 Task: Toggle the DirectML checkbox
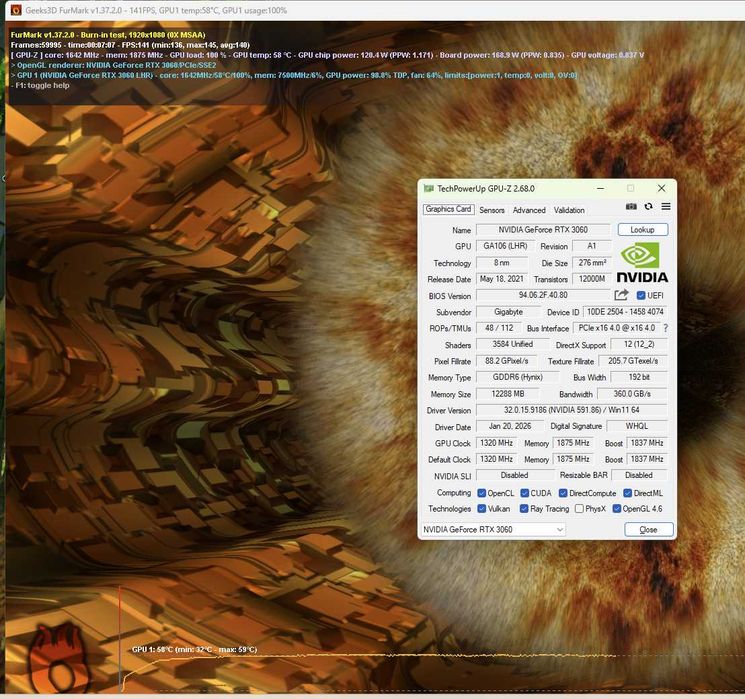tap(627, 493)
